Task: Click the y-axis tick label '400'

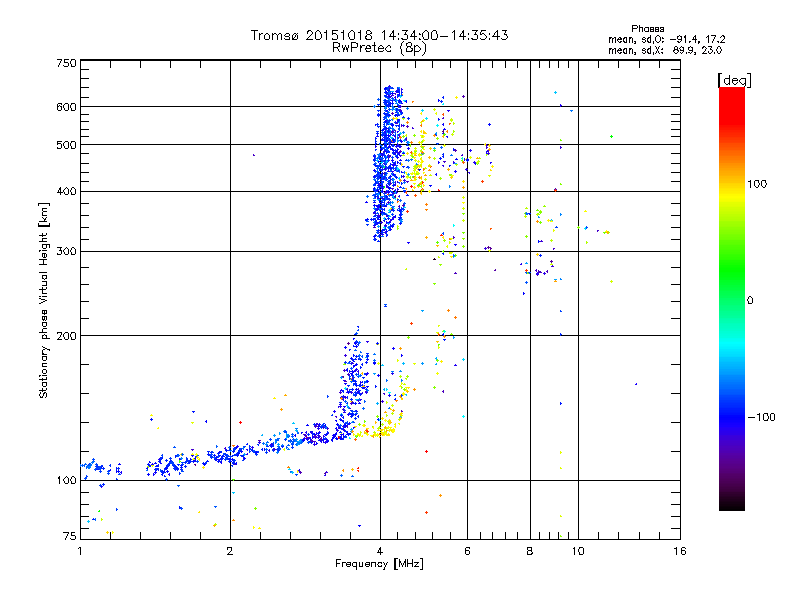Action: [x=66, y=191]
